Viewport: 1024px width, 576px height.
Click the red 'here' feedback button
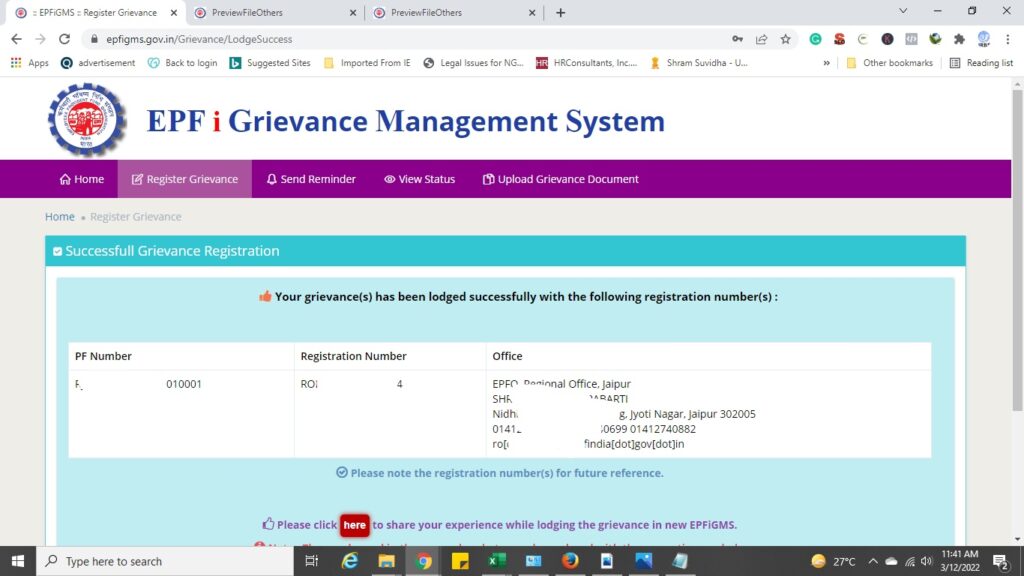(x=355, y=525)
